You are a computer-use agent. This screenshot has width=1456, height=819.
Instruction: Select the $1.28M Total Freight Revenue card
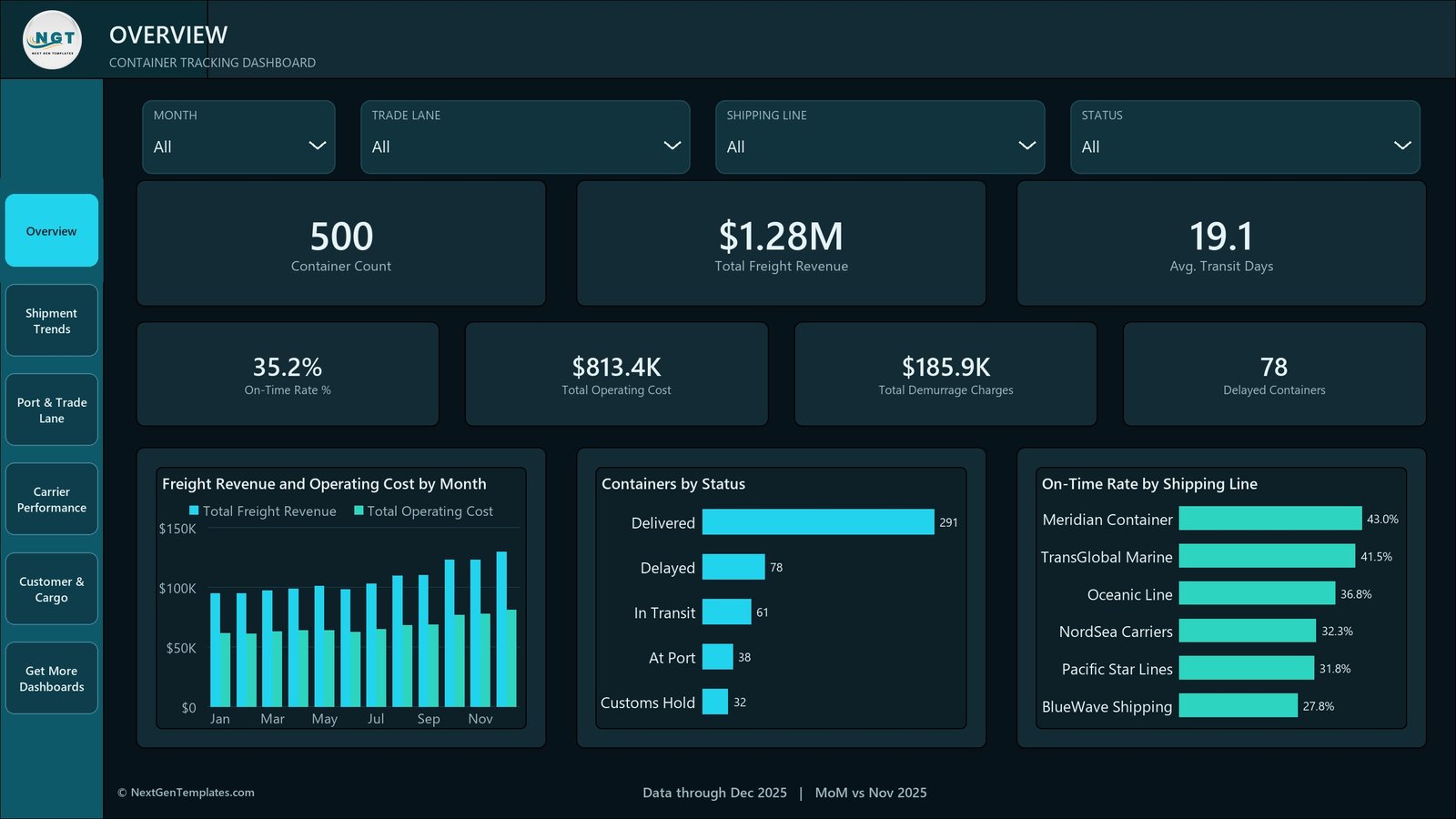(x=782, y=243)
